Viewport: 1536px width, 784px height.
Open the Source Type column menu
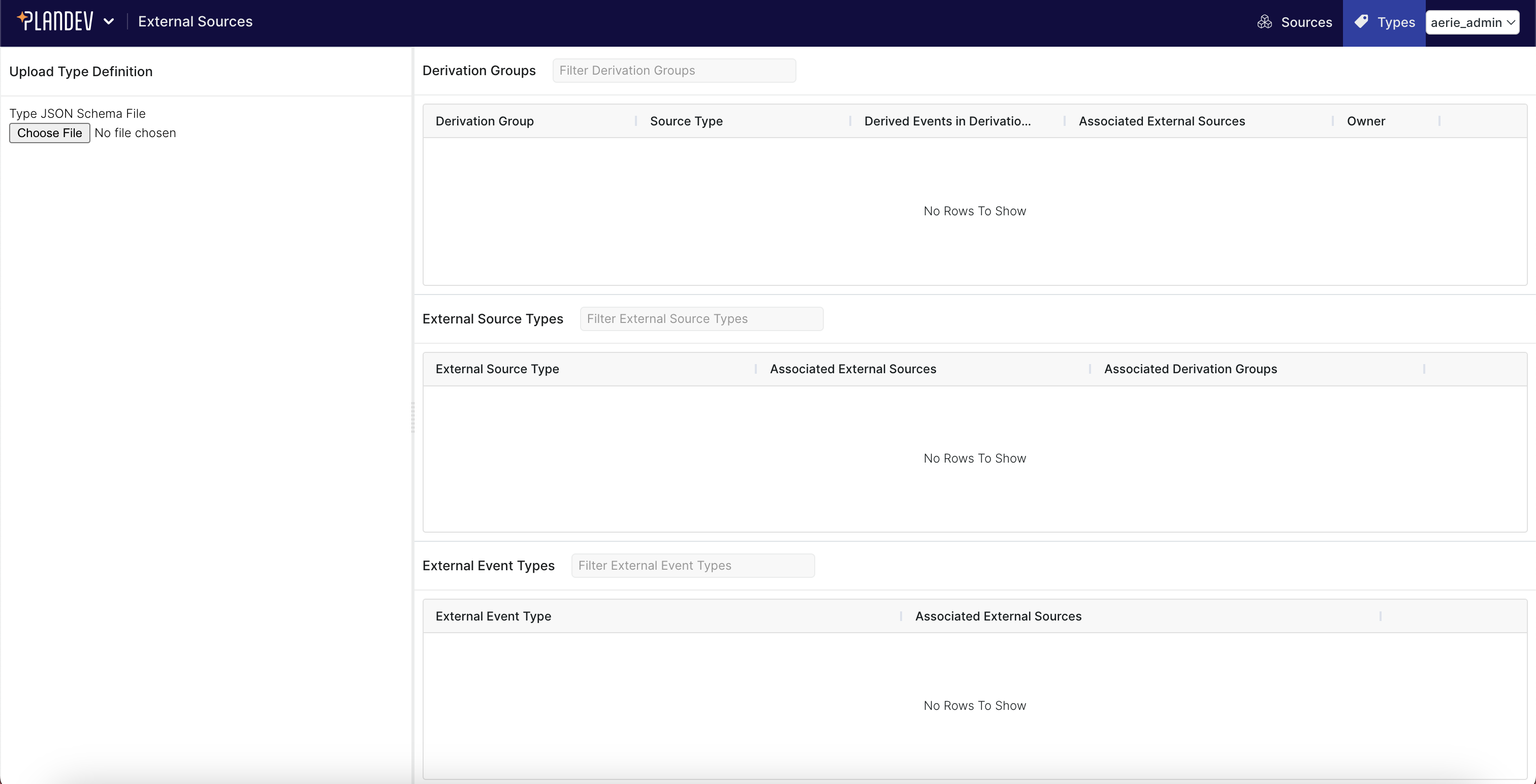849,120
